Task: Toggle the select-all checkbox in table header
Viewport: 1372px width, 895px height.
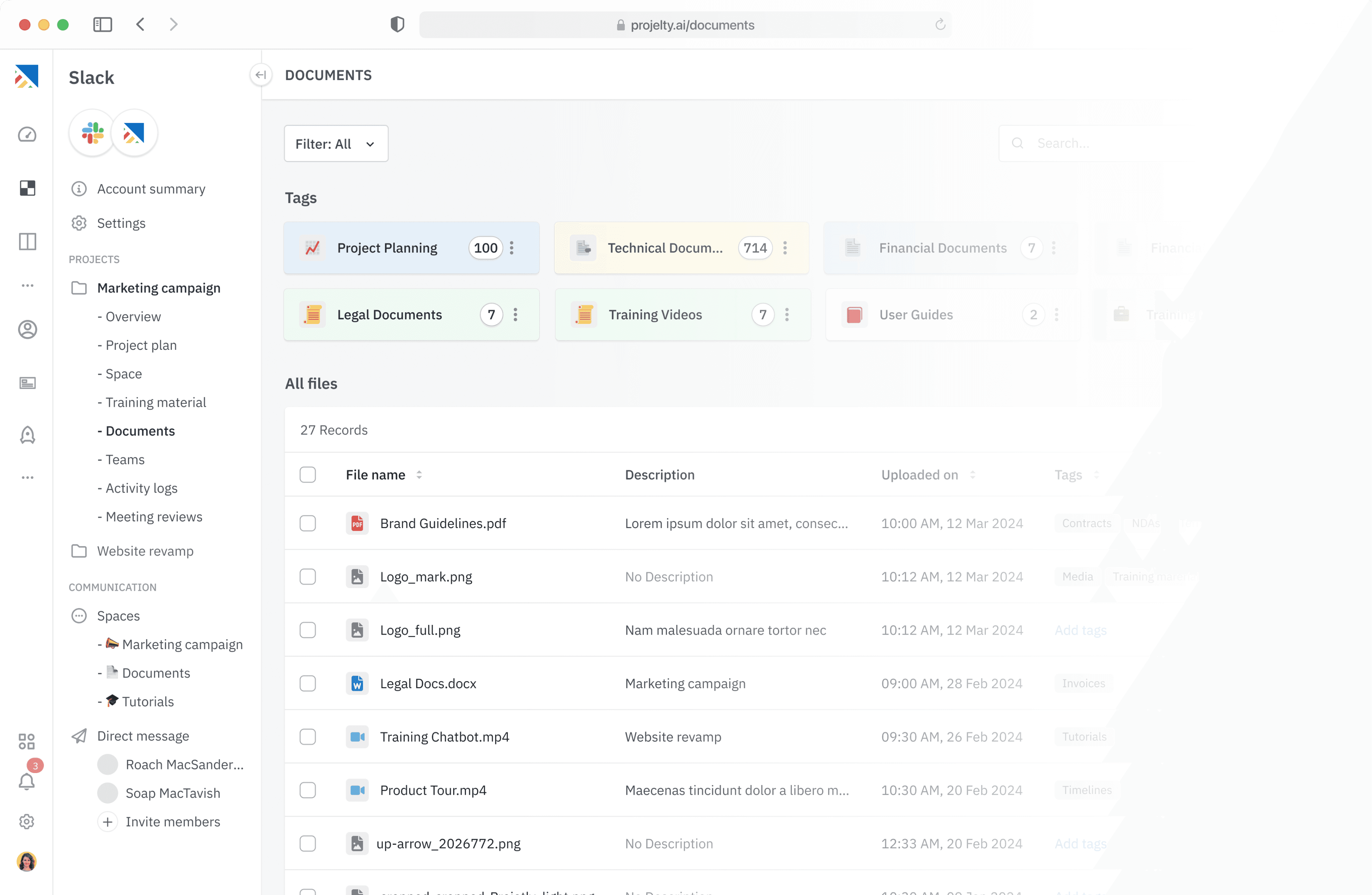Action: [x=308, y=474]
